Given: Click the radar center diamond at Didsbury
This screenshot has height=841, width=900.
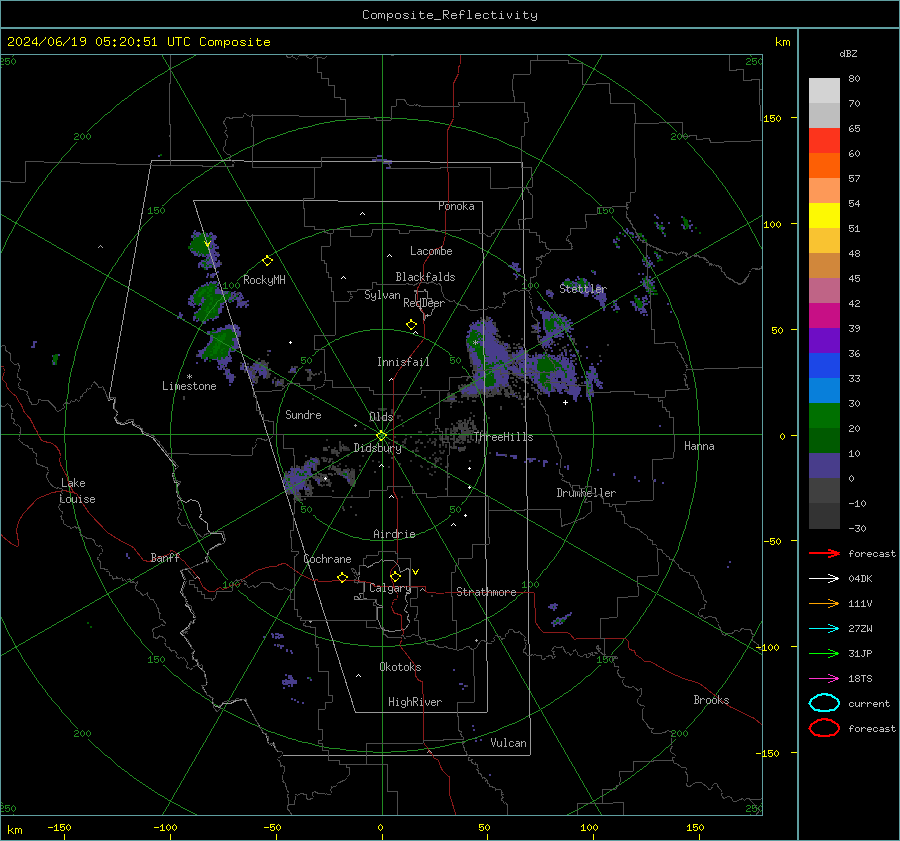Looking at the screenshot, I should (381, 436).
